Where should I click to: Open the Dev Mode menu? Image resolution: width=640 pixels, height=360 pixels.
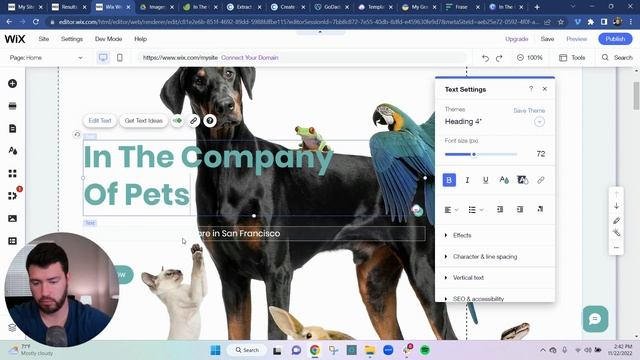coord(109,39)
